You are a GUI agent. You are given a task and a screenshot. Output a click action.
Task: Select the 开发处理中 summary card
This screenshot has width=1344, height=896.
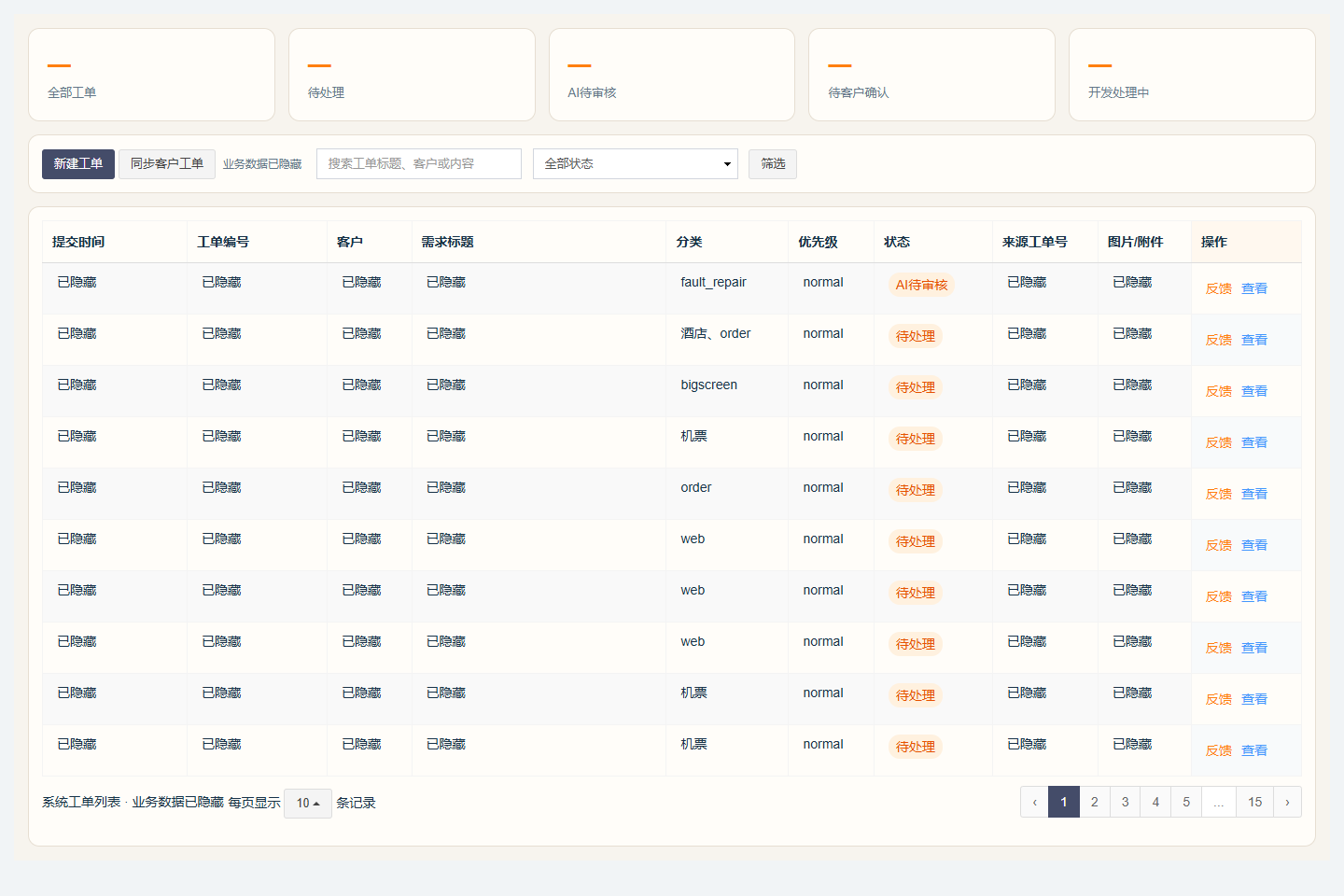click(1192, 75)
